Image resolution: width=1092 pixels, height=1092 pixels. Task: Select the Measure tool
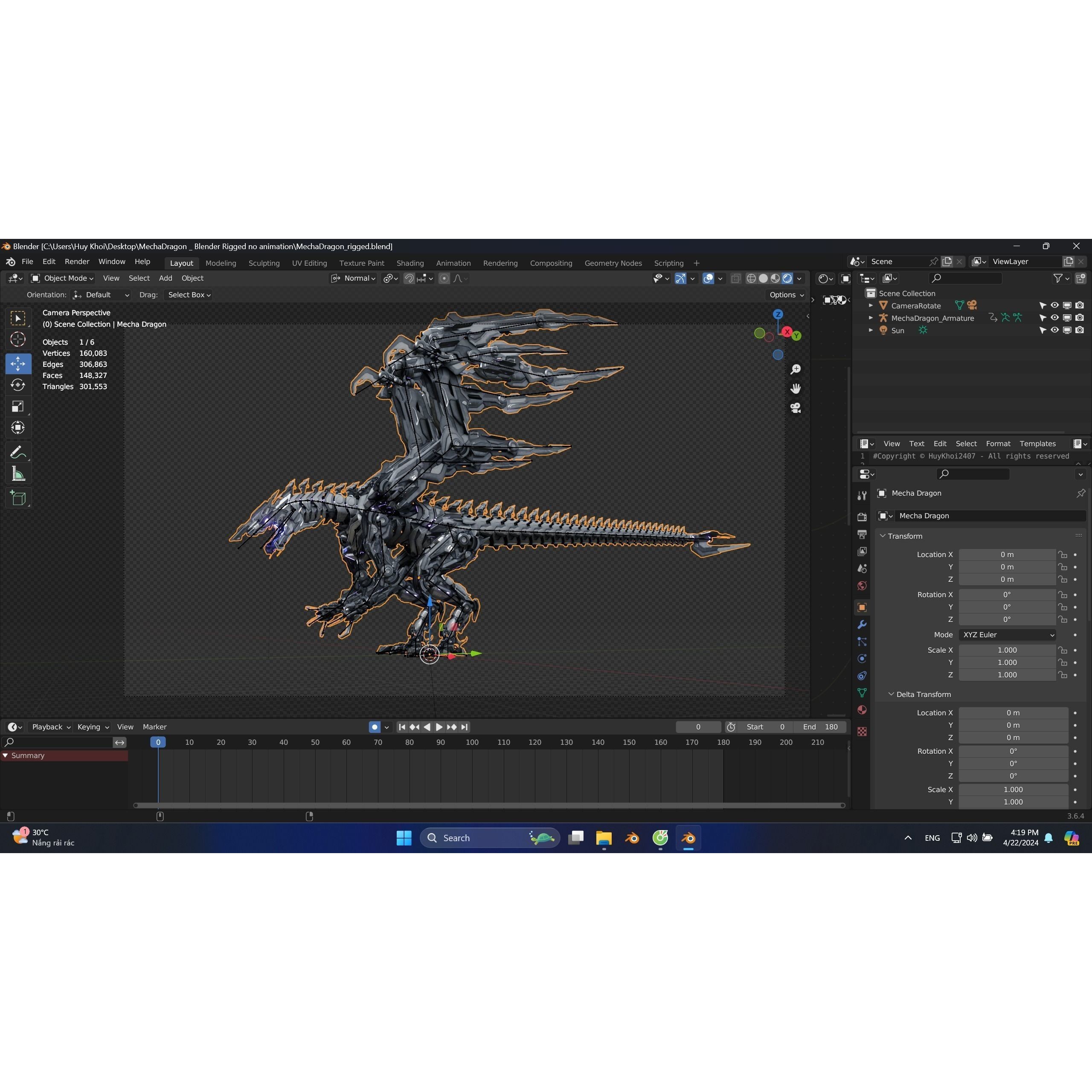click(x=19, y=473)
